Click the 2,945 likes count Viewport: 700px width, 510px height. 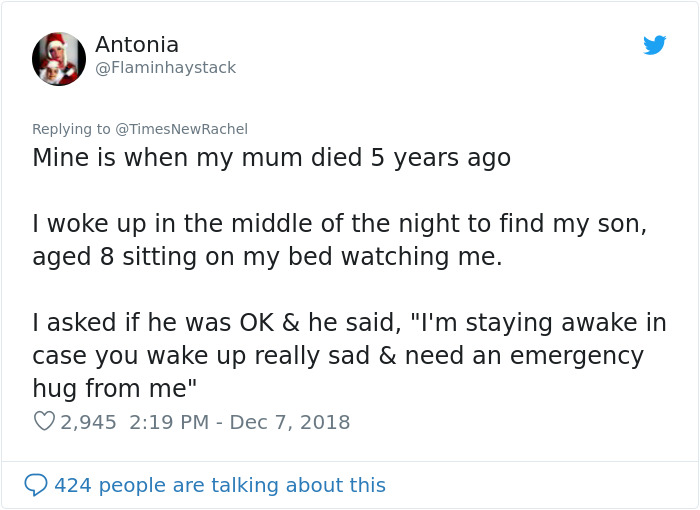pos(88,422)
